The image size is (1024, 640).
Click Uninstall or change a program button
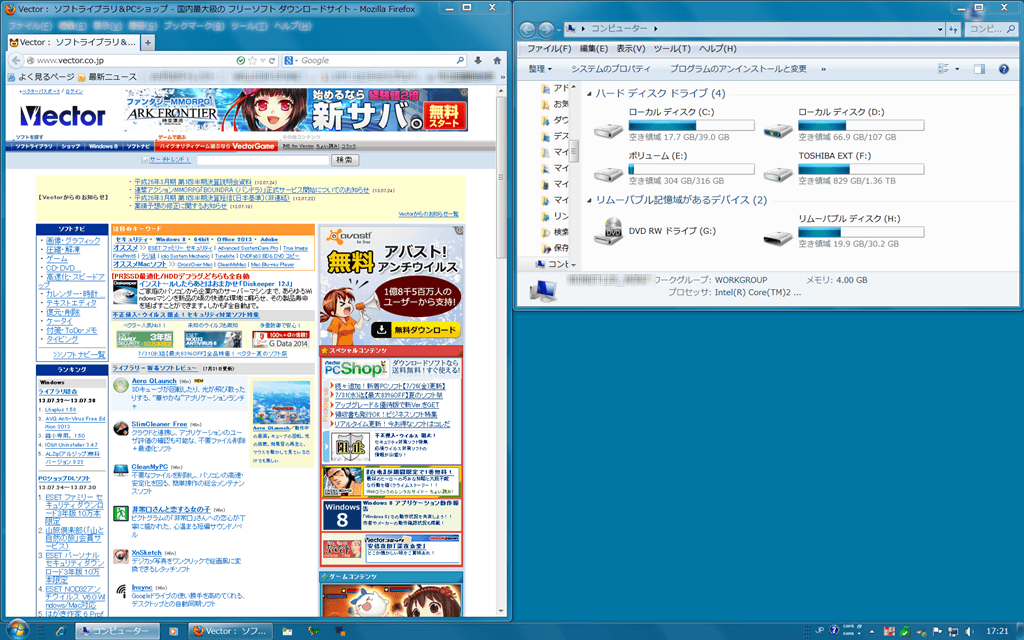[x=738, y=69]
